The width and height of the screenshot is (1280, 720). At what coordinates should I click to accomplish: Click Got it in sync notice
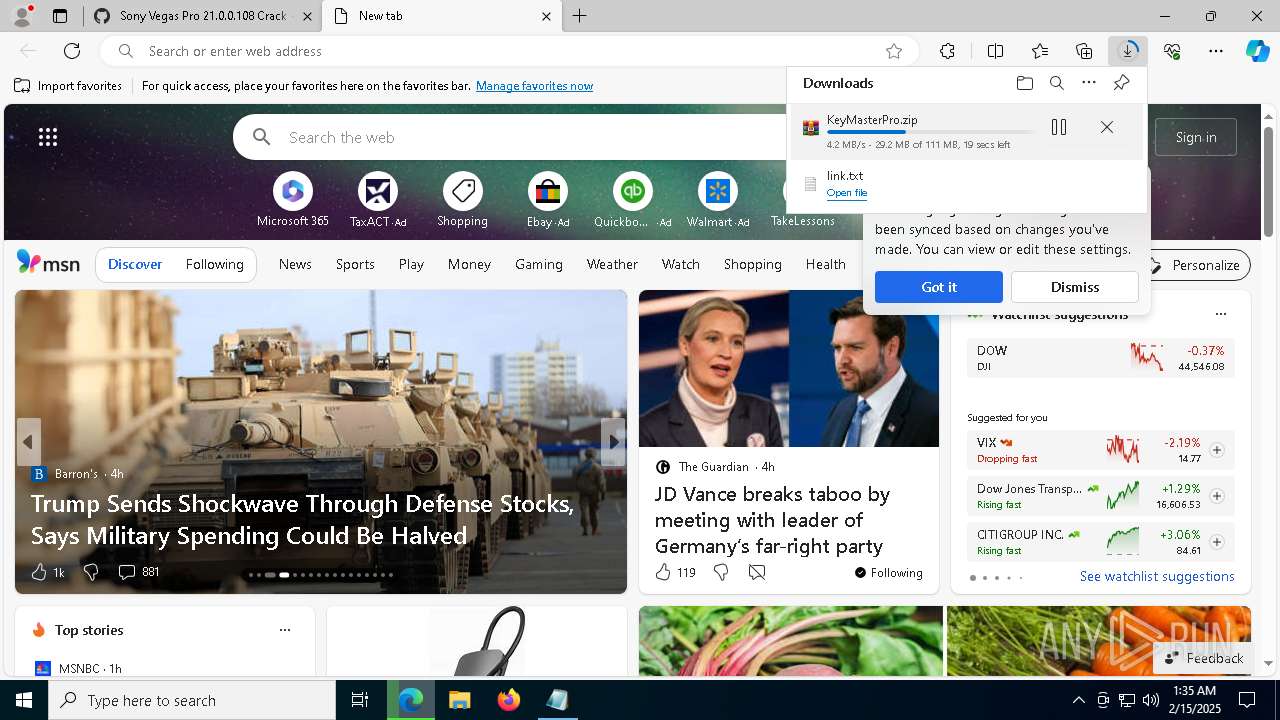938,287
